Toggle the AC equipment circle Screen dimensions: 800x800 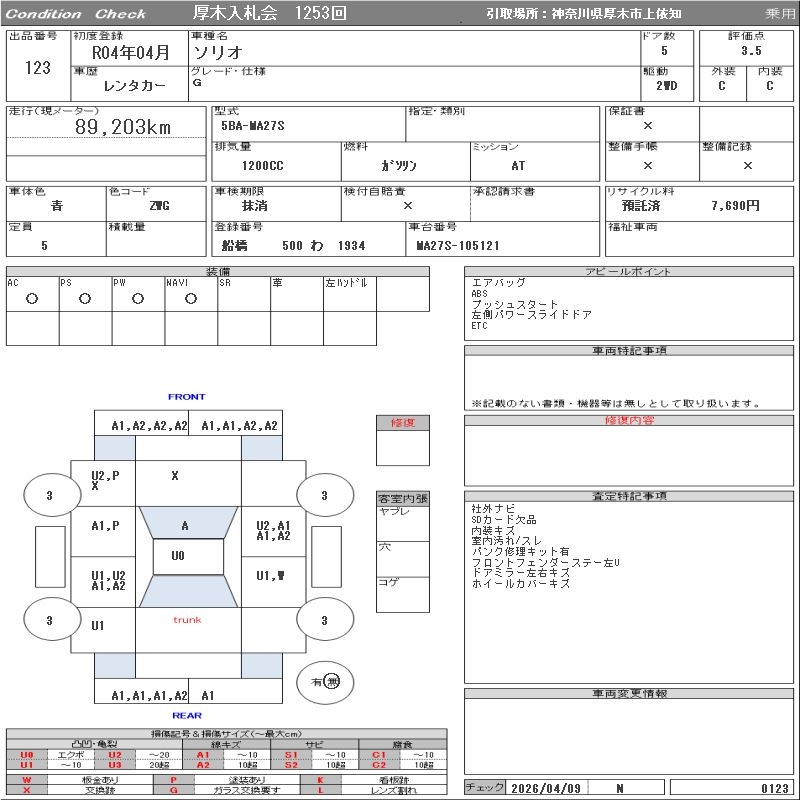(32, 299)
